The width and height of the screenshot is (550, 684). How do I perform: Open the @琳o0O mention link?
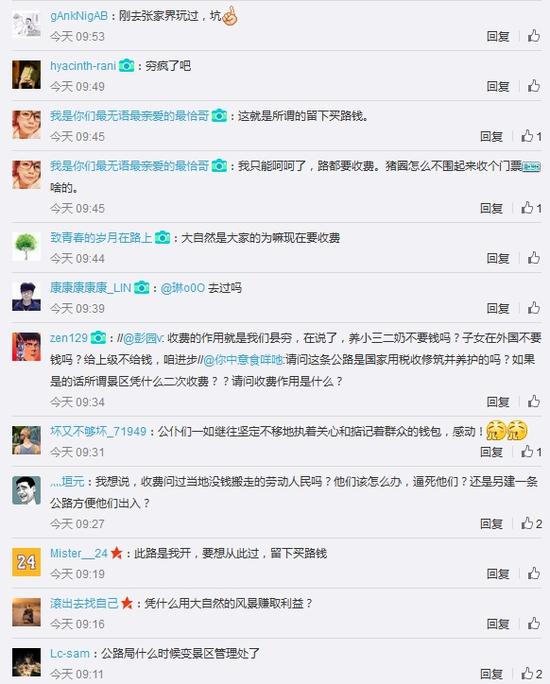(183, 288)
